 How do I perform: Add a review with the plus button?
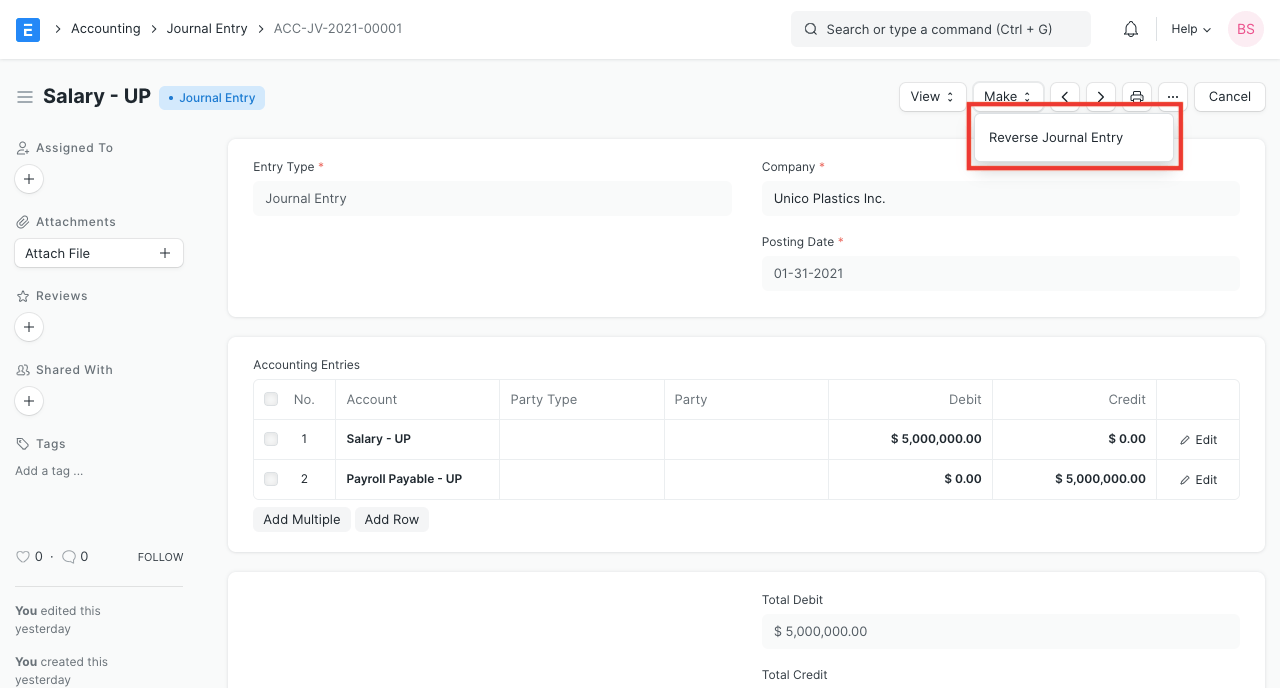pos(29,327)
